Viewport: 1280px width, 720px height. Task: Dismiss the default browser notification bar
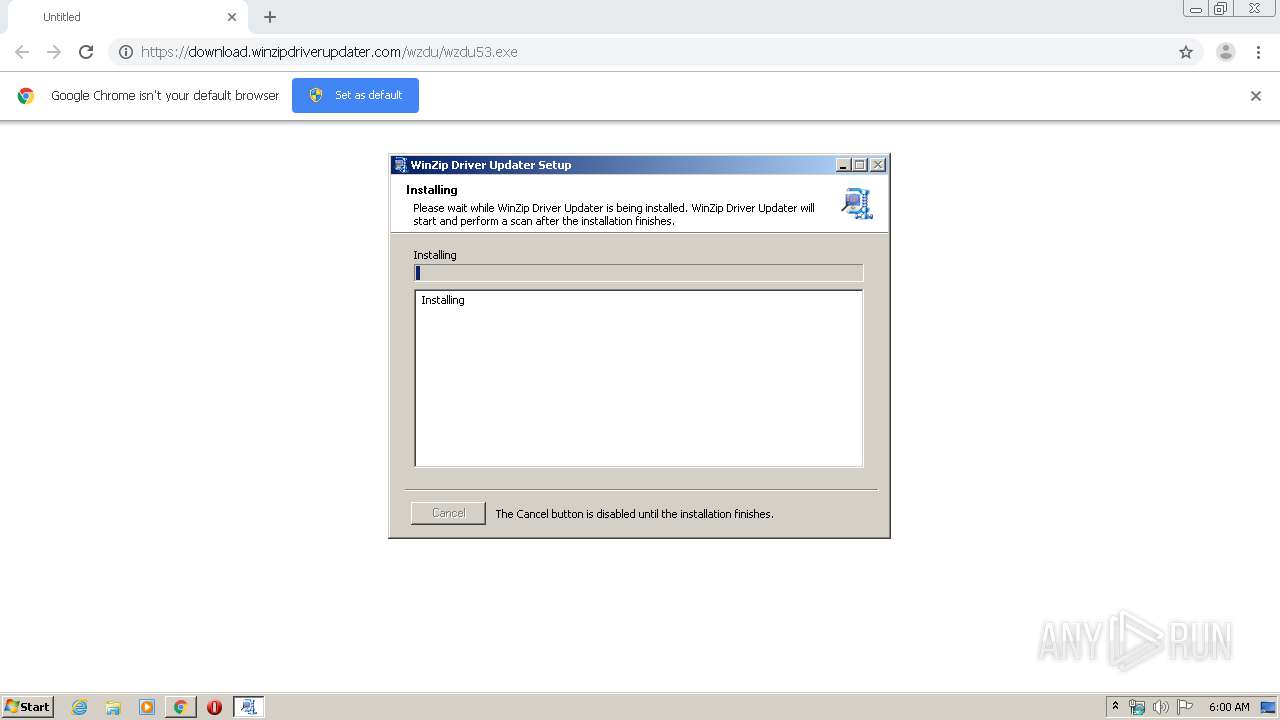point(1256,96)
